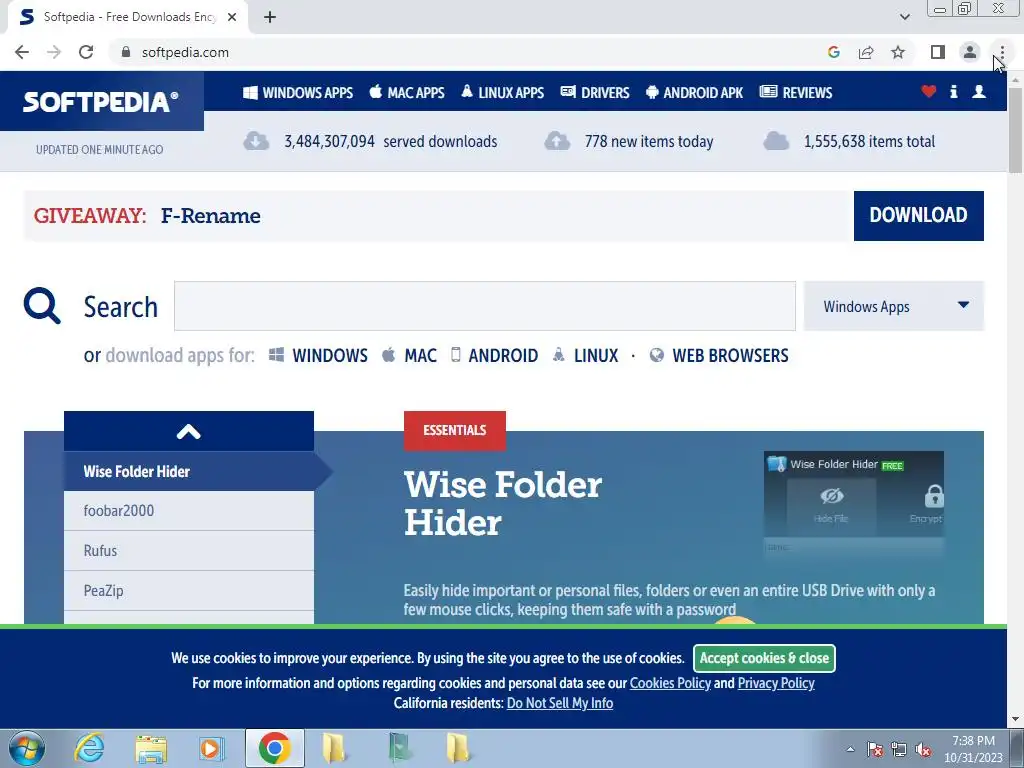Show hidden tray icons arrow
The width and height of the screenshot is (1024, 768).
pos(850,749)
